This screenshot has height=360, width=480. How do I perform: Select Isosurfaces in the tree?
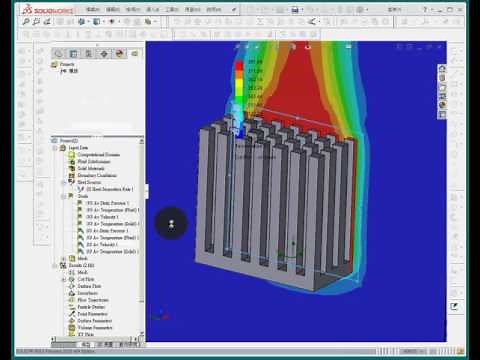(x=87, y=293)
